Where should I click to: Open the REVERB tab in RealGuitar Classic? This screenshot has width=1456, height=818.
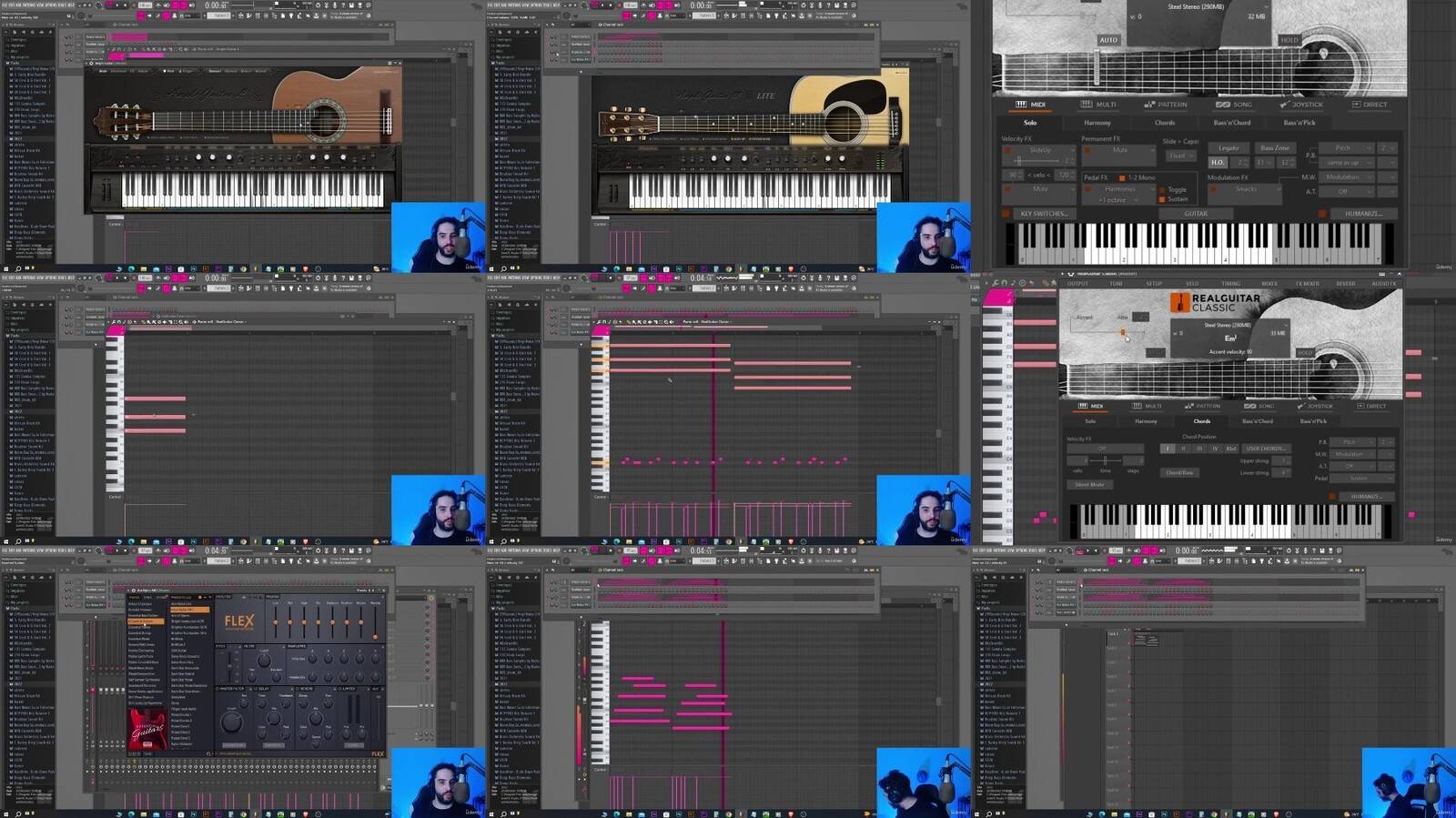1345,284
